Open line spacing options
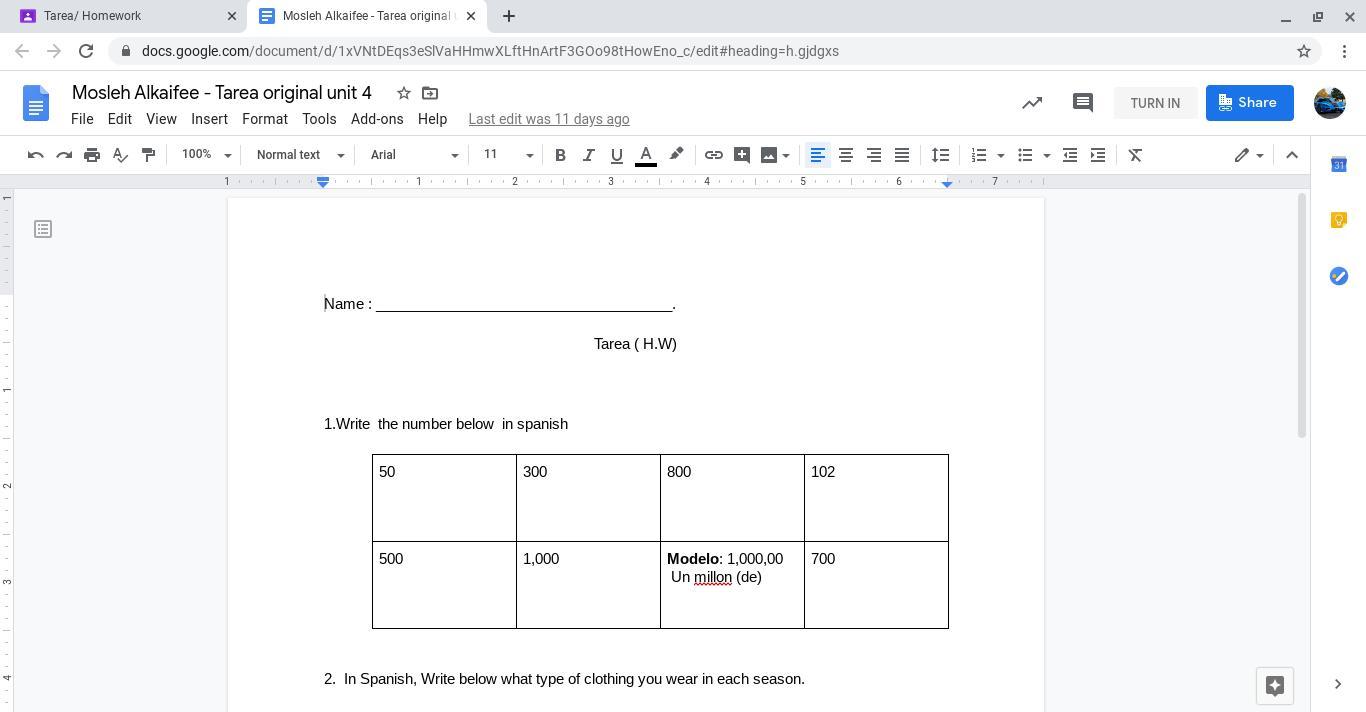1366x712 pixels. pos(940,155)
